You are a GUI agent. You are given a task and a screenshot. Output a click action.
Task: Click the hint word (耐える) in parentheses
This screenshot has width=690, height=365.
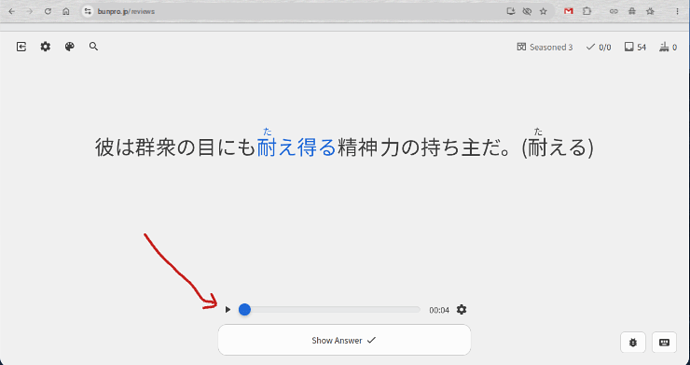pyautogui.click(x=558, y=147)
